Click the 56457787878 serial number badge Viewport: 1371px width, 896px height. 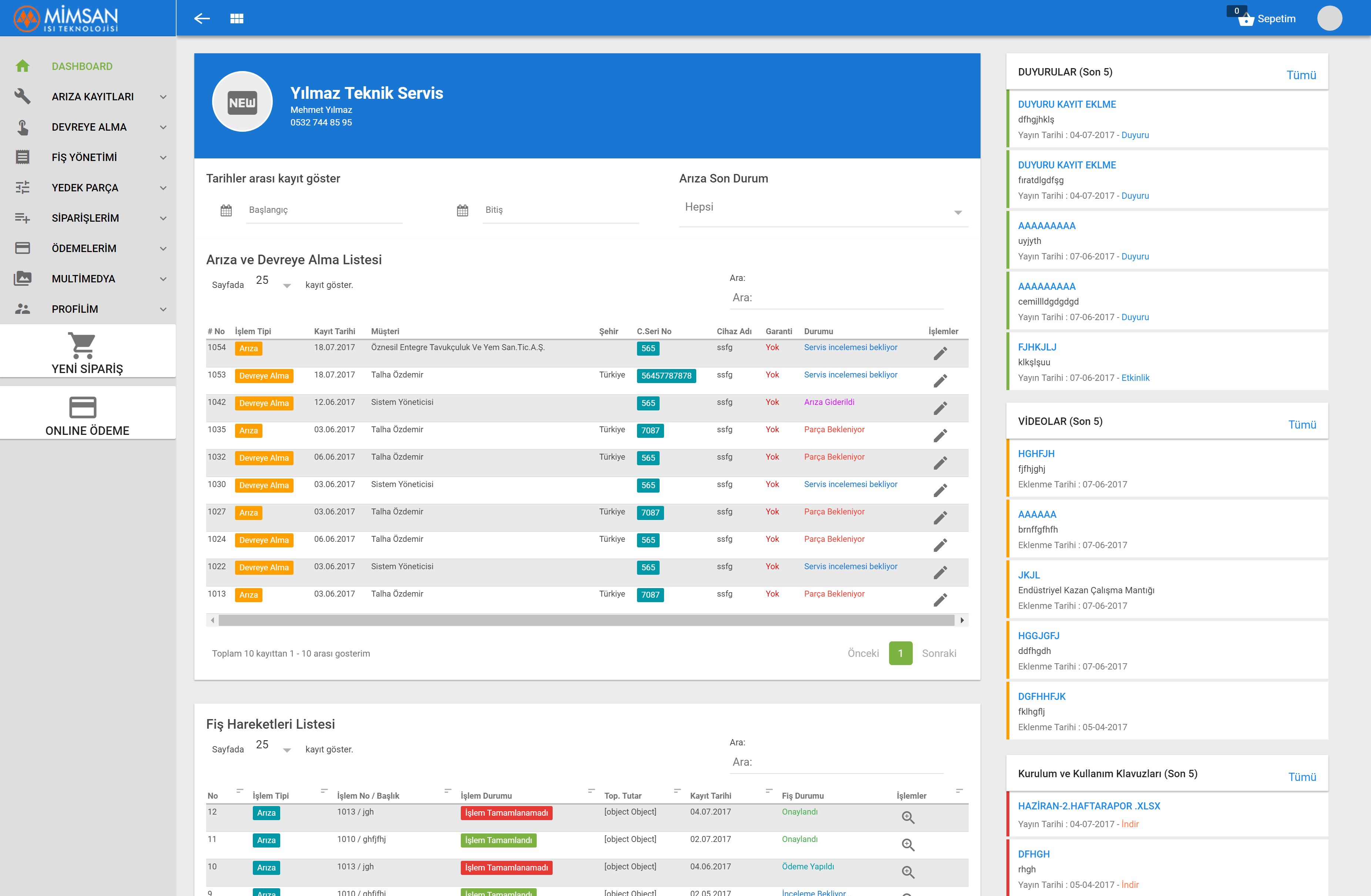pyautogui.click(x=667, y=375)
